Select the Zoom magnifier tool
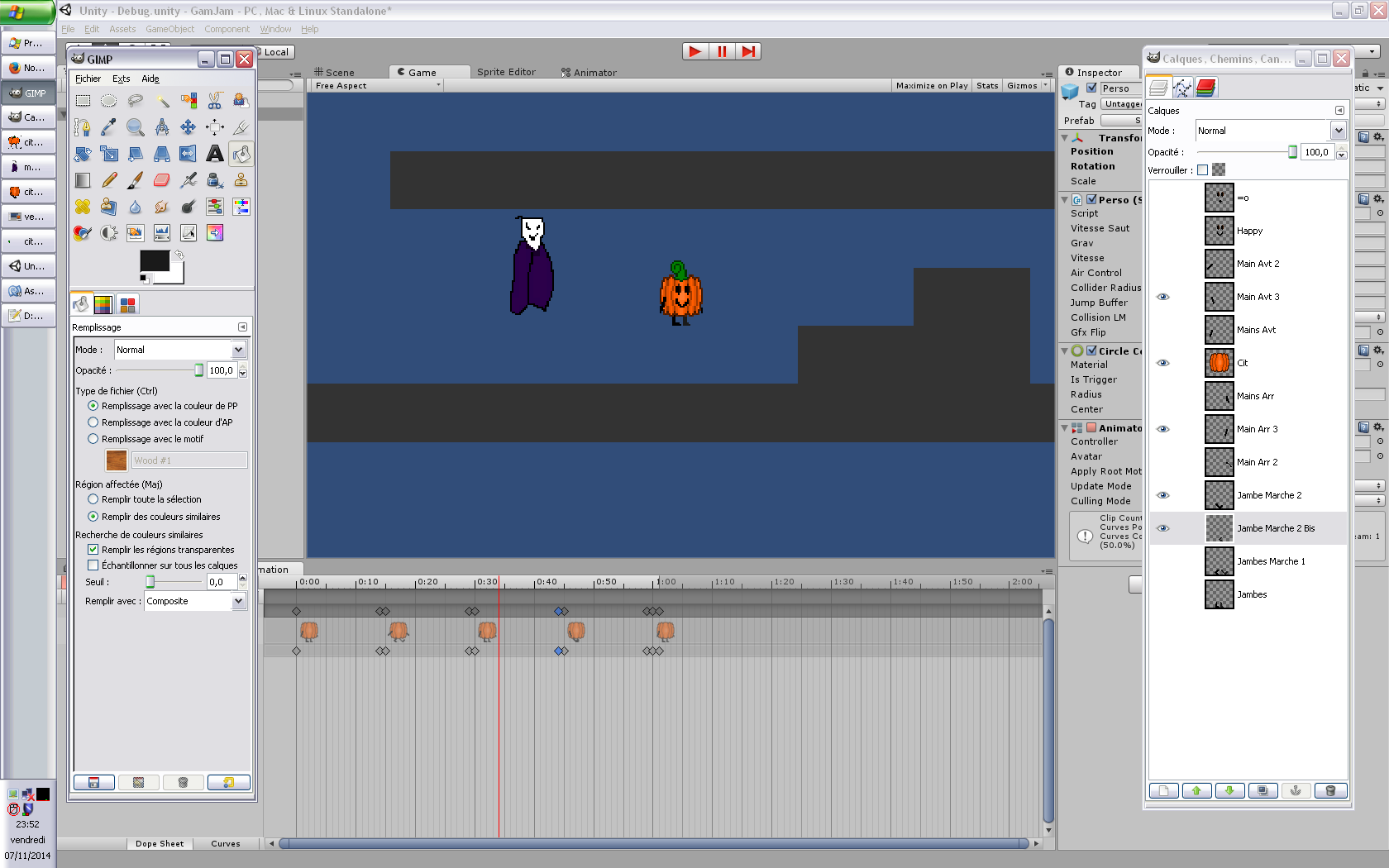The image size is (1389, 868). [x=136, y=127]
